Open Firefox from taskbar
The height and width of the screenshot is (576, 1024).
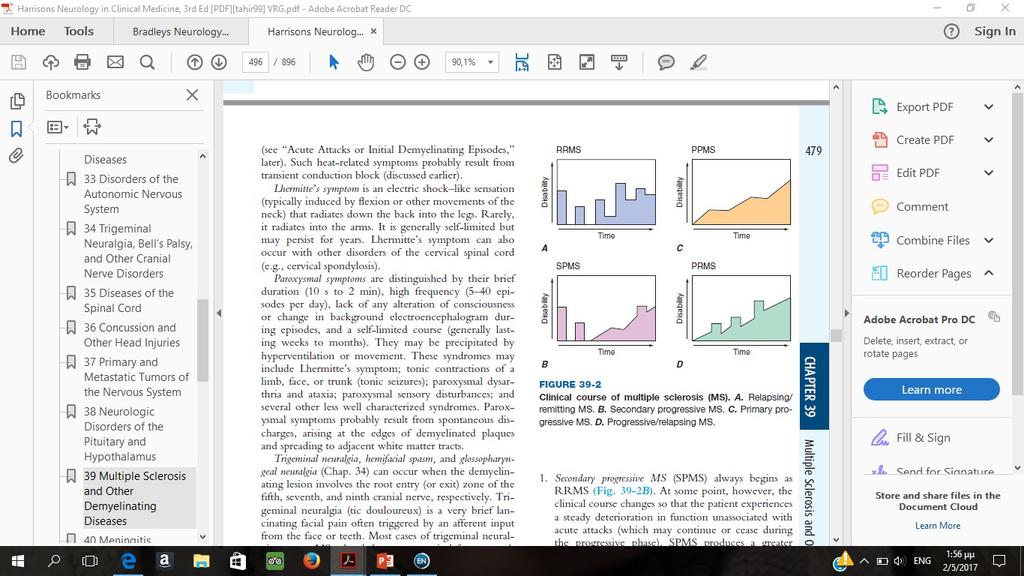pos(312,561)
